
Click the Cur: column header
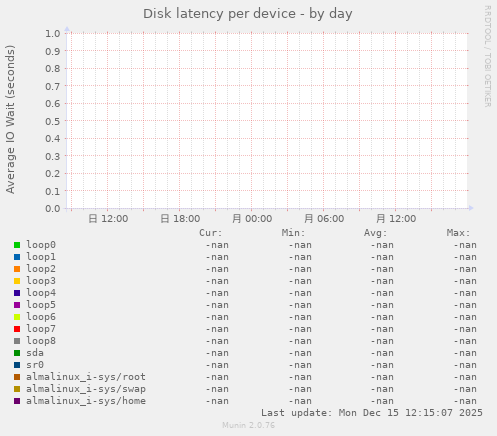click(211, 233)
